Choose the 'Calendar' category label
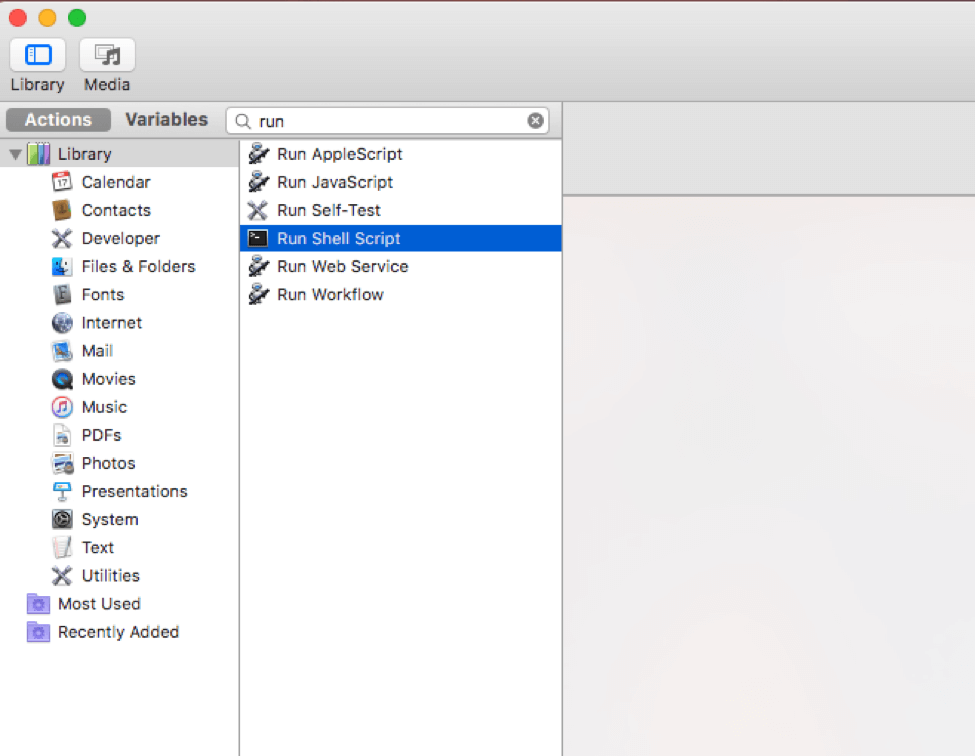This screenshot has width=975, height=756. (x=116, y=182)
